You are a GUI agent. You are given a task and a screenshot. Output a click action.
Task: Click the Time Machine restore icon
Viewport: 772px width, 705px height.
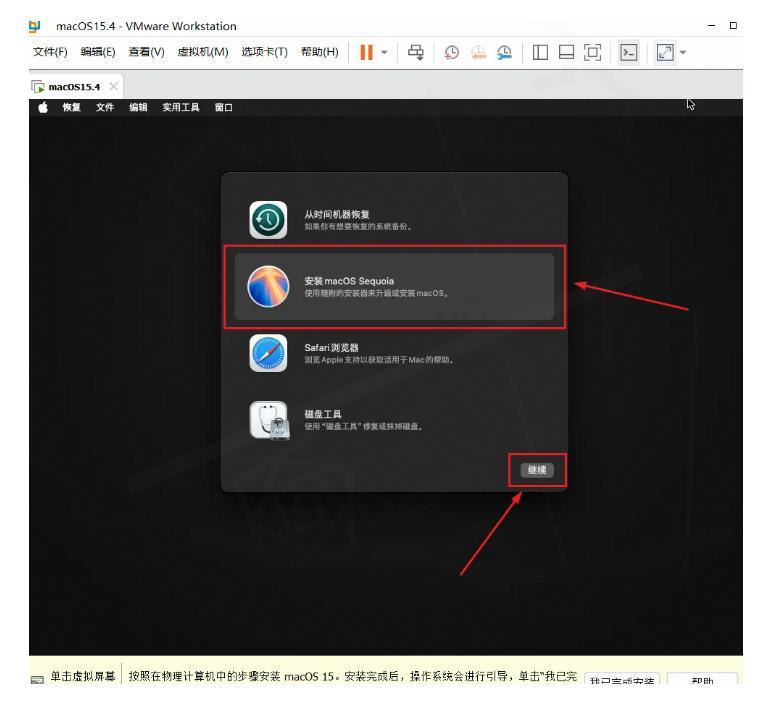[268, 220]
